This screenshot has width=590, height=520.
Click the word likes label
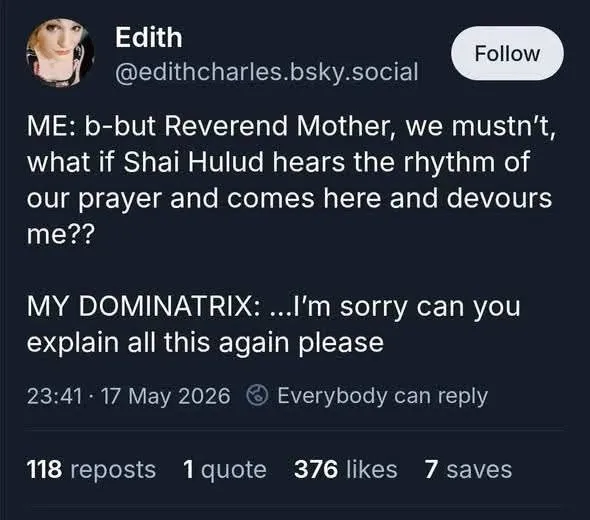[371, 470]
